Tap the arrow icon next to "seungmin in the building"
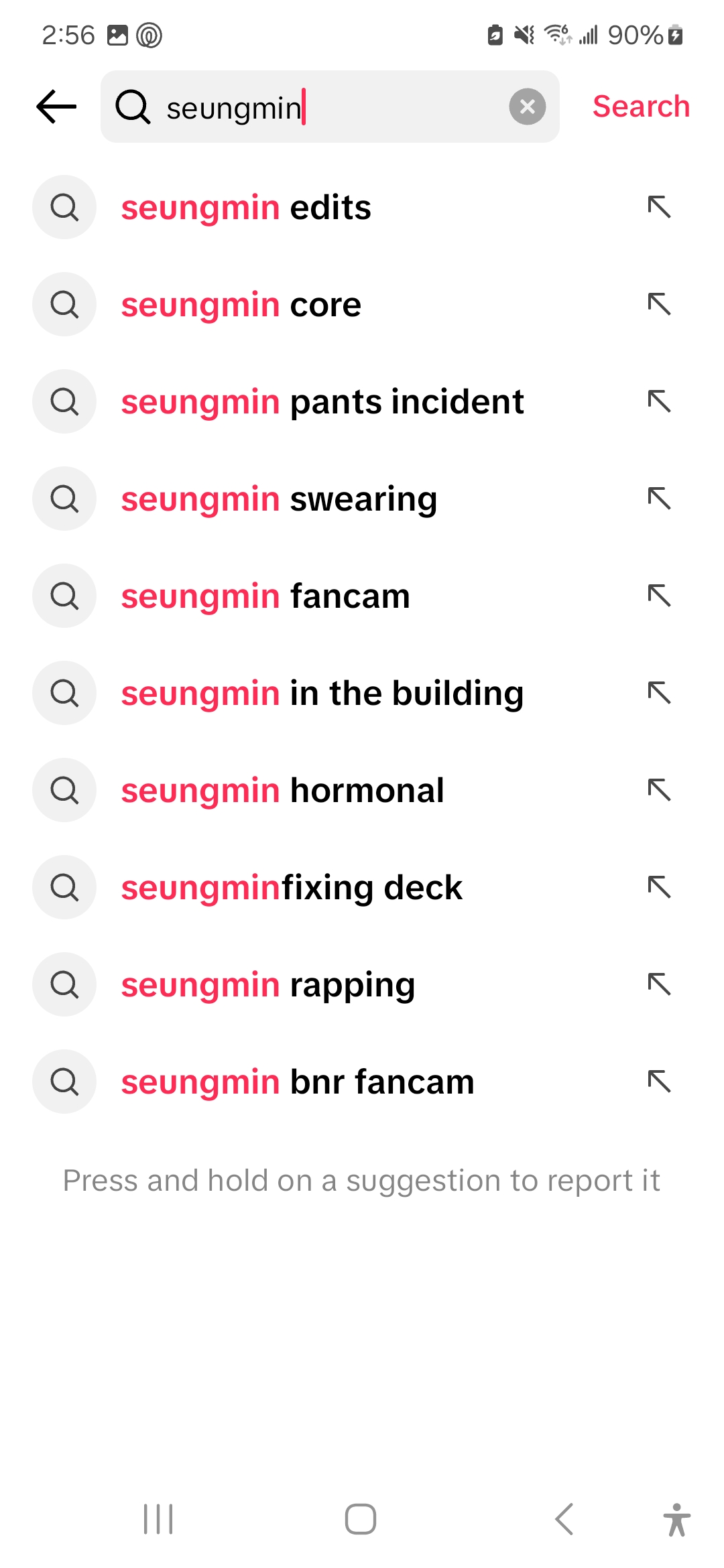This screenshot has height=1568, width=724. click(660, 693)
